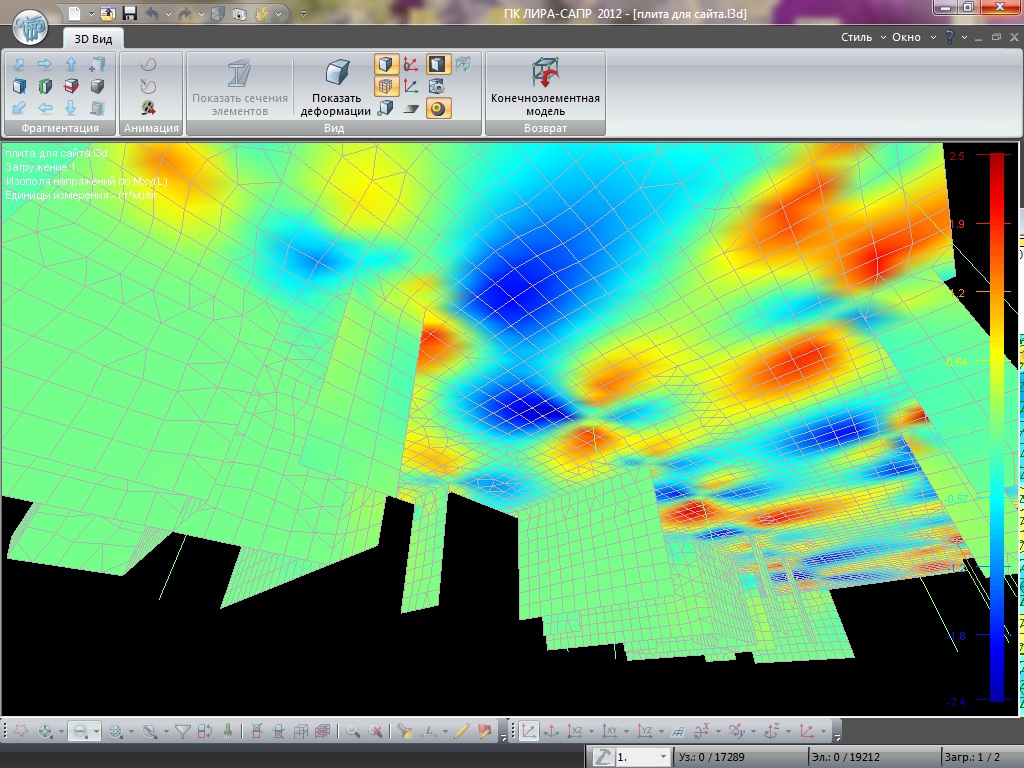Click the save floppy disk icon
Screen dimensions: 1024x768
click(x=129, y=13)
